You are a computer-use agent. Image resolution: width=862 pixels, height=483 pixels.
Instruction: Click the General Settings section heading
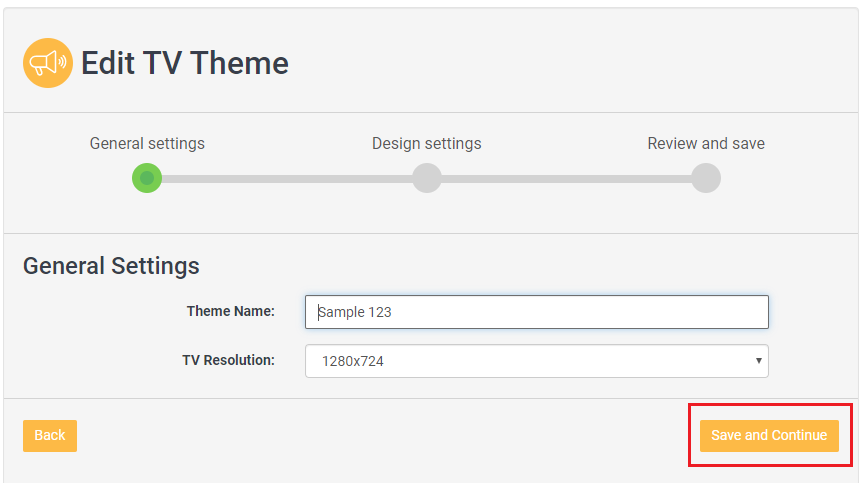click(x=111, y=265)
